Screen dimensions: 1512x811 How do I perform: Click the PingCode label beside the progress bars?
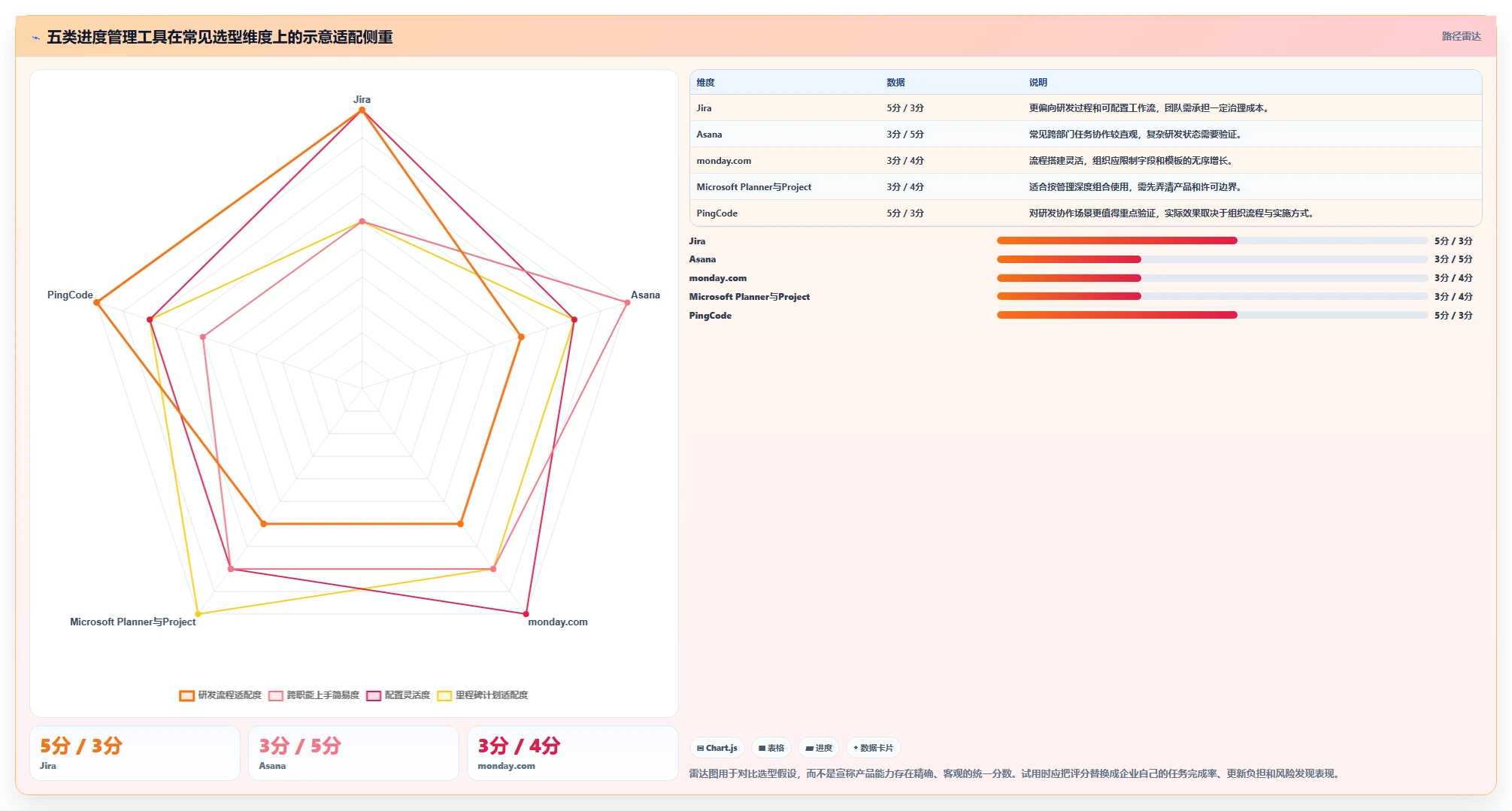click(711, 316)
